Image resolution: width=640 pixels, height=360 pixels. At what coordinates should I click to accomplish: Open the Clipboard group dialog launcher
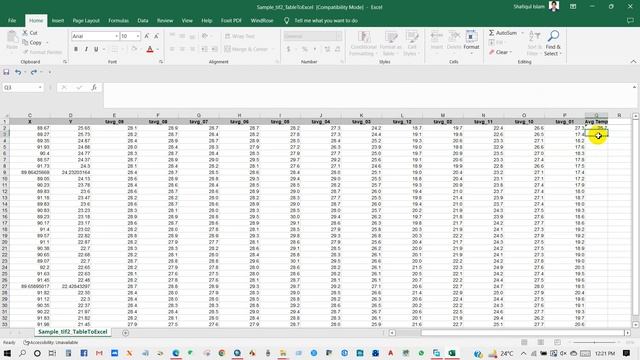tap(65, 62)
